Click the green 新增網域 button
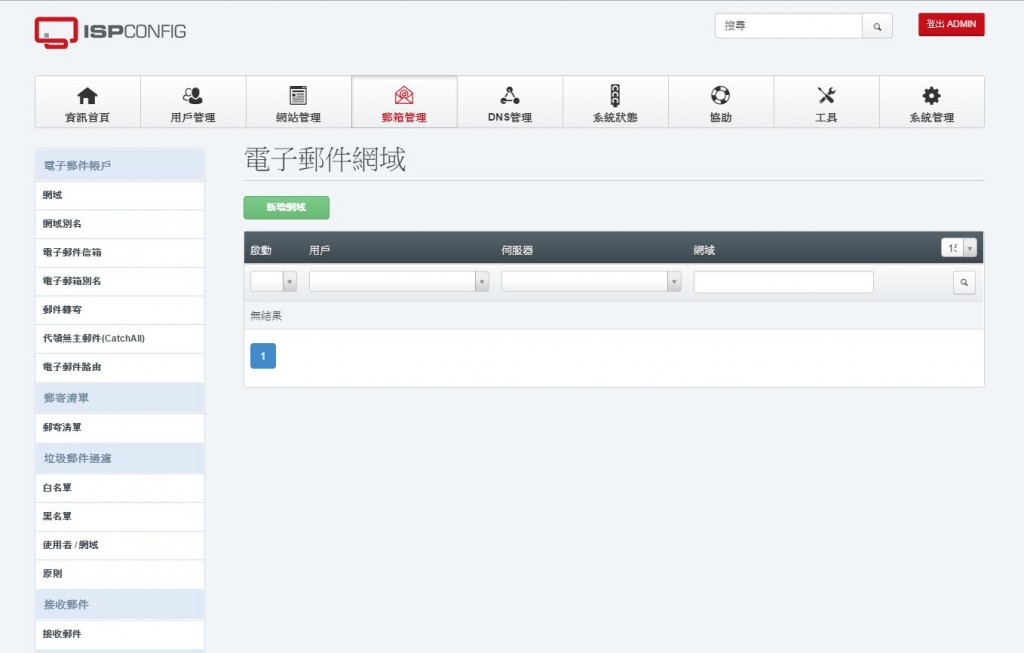1024x653 pixels. tap(286, 208)
